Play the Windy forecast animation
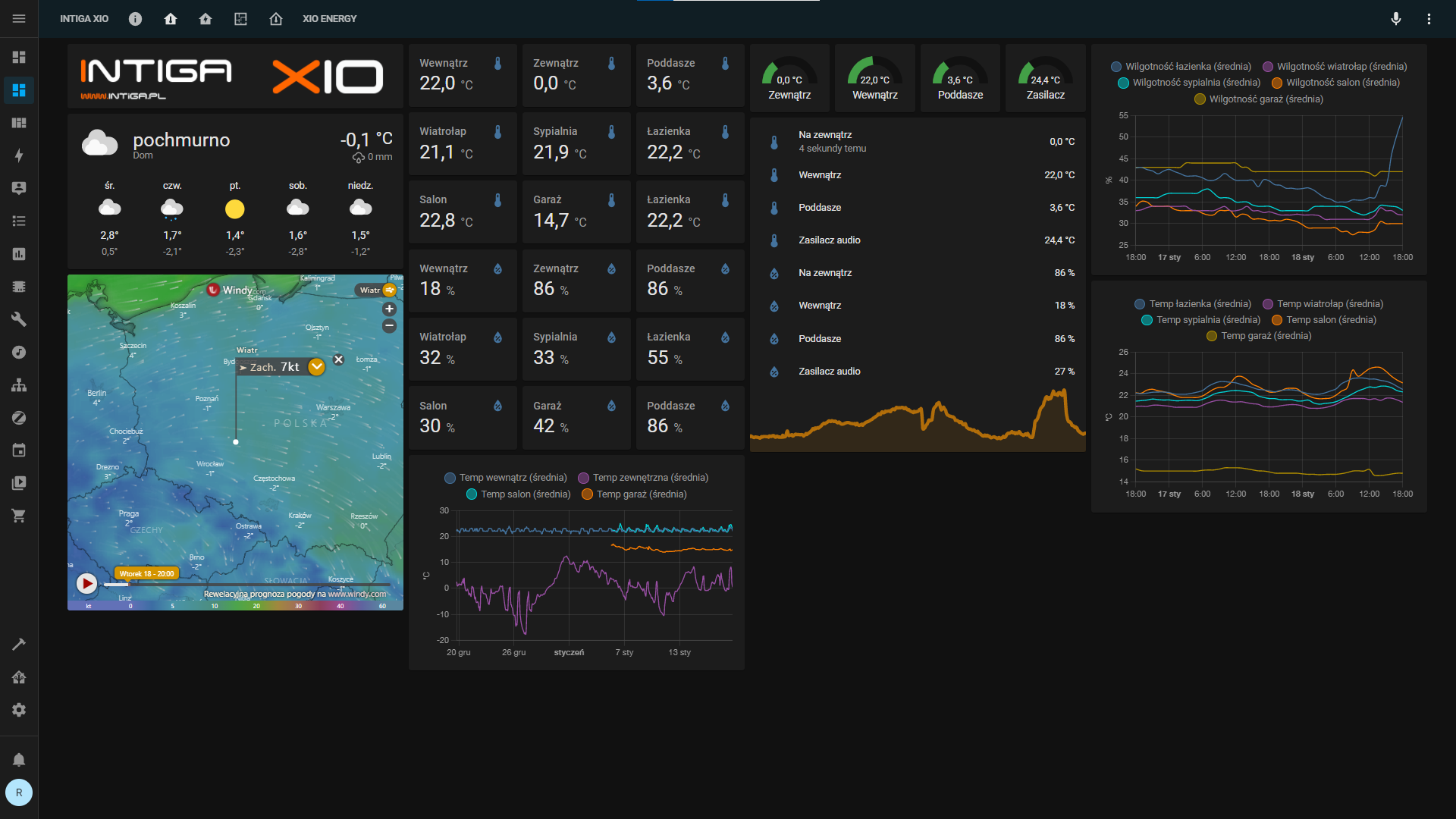The image size is (1456, 819). coord(86,583)
